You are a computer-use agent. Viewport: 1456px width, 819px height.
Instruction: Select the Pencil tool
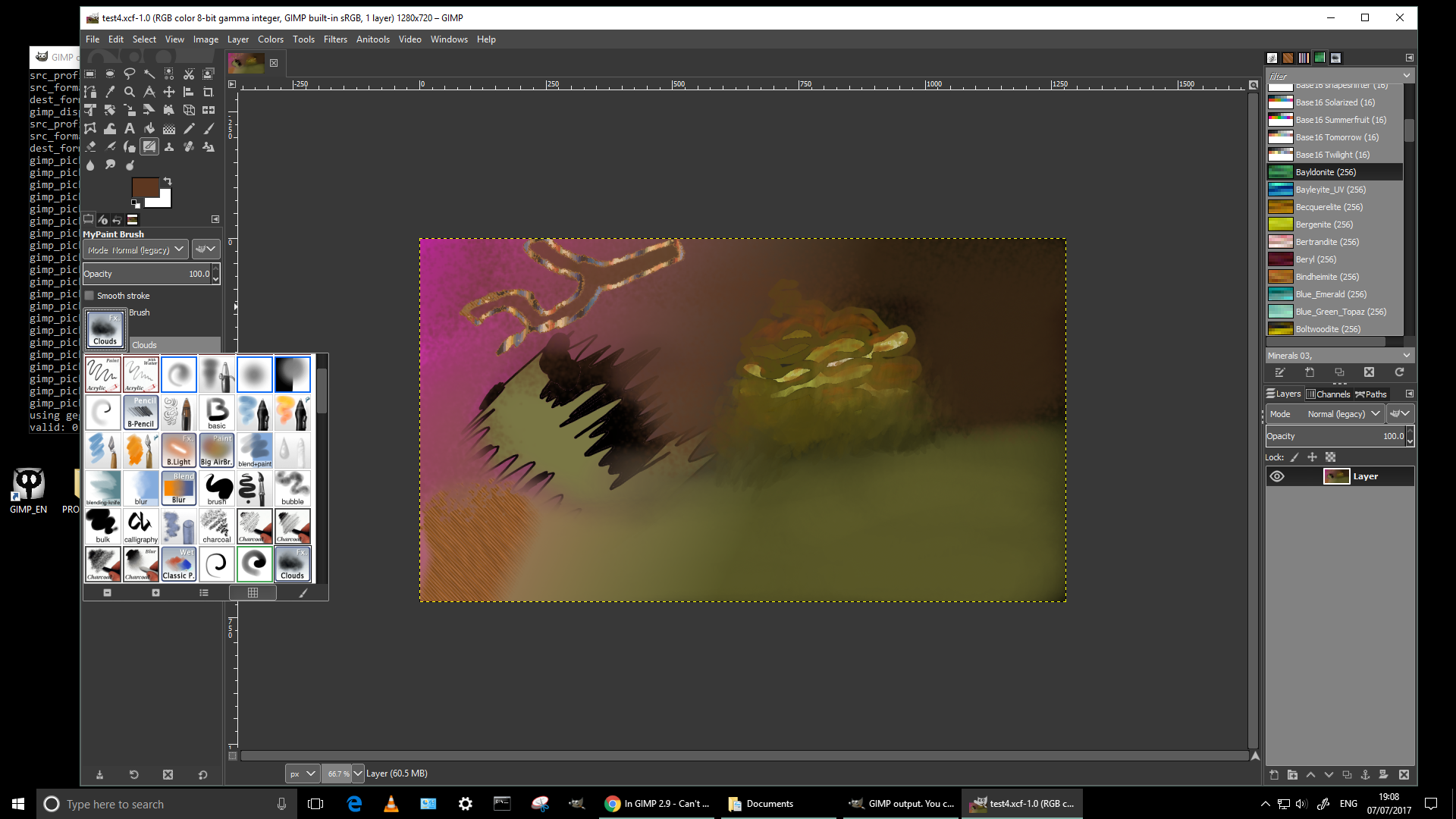coord(189,128)
